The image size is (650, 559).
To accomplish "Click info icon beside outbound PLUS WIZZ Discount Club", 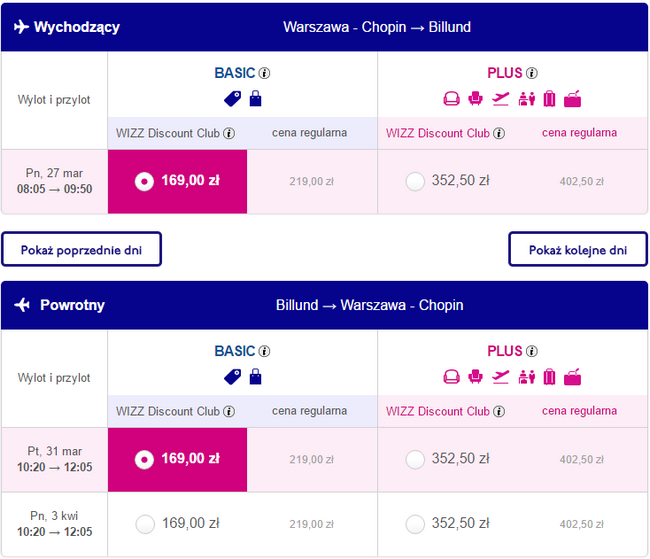I will (499, 133).
